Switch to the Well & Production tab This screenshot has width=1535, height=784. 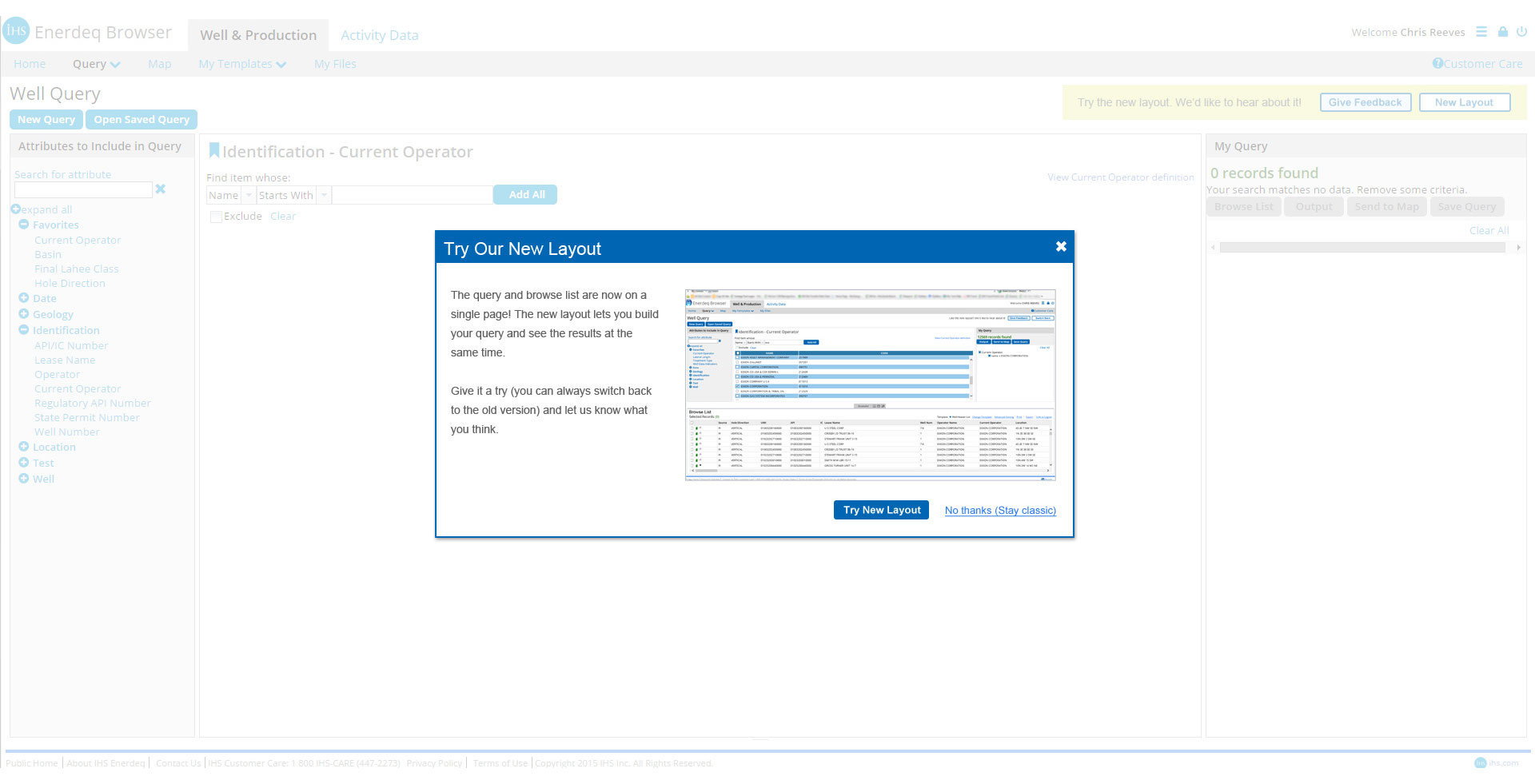[x=258, y=35]
